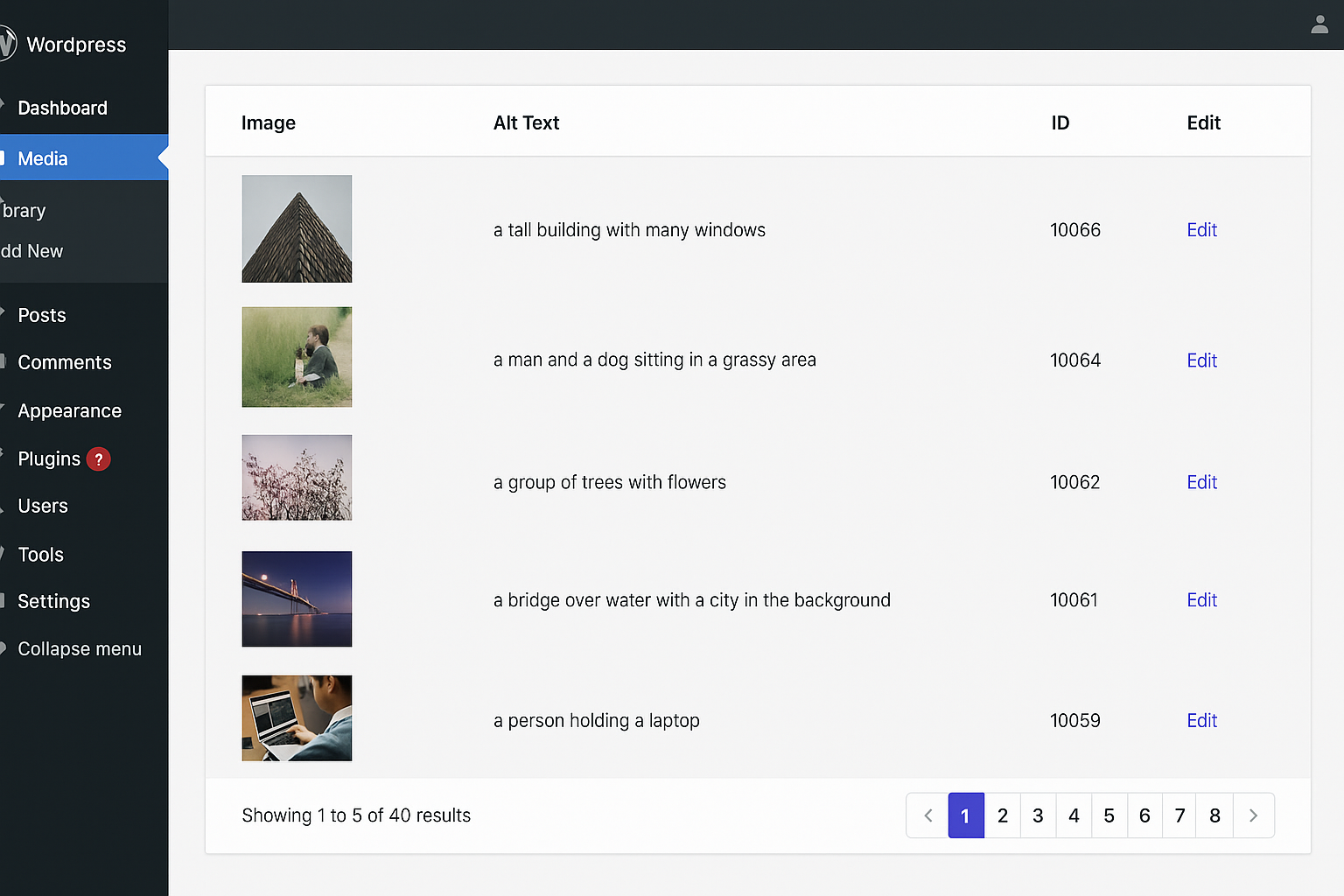Edit the image with ID 10062

[x=1201, y=482]
